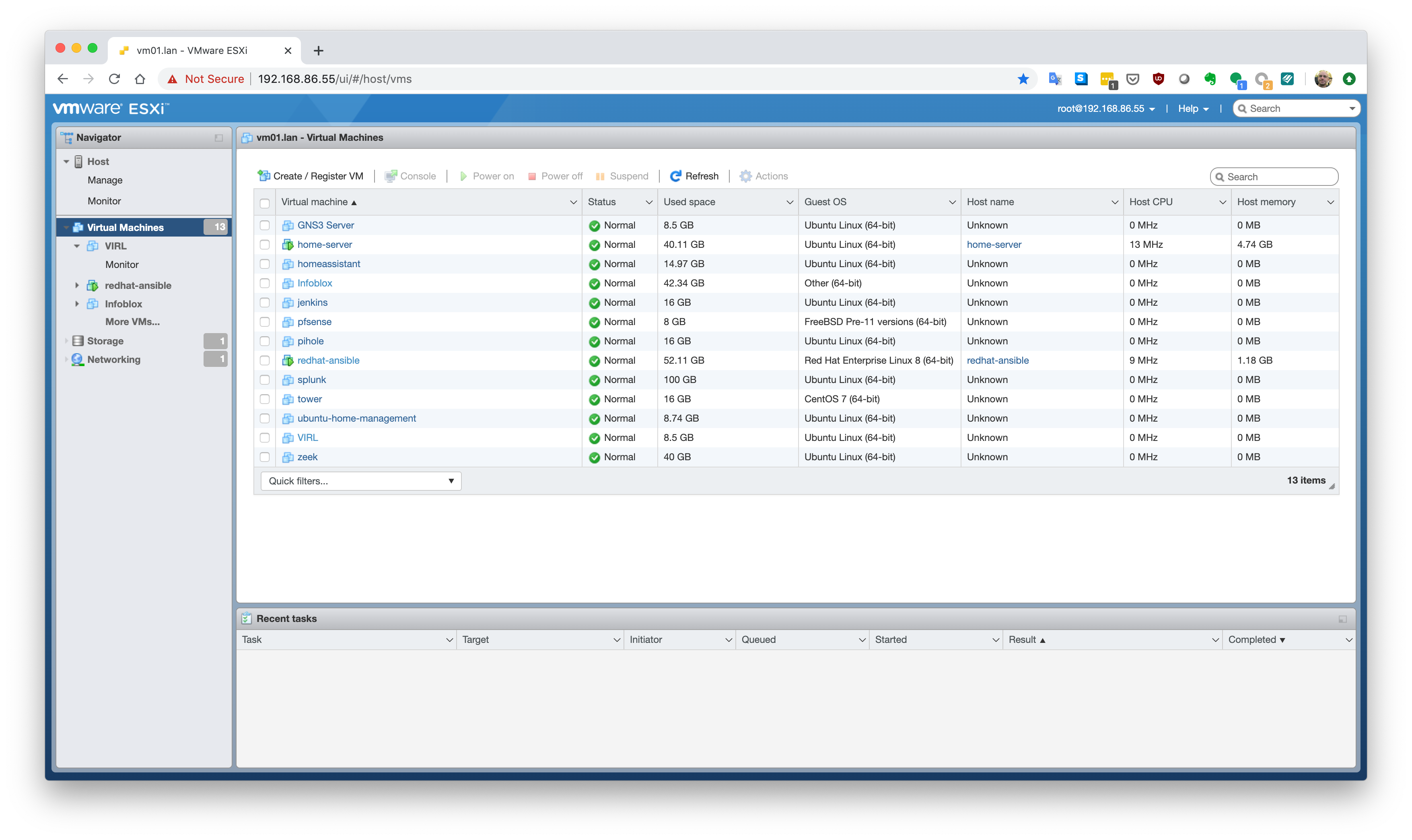
Task: Minimize the Recent tasks panel icon
Action: (x=1342, y=619)
